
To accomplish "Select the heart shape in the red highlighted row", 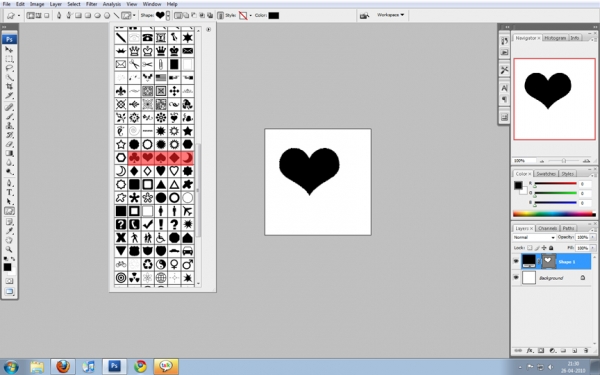I will pyautogui.click(x=148, y=158).
